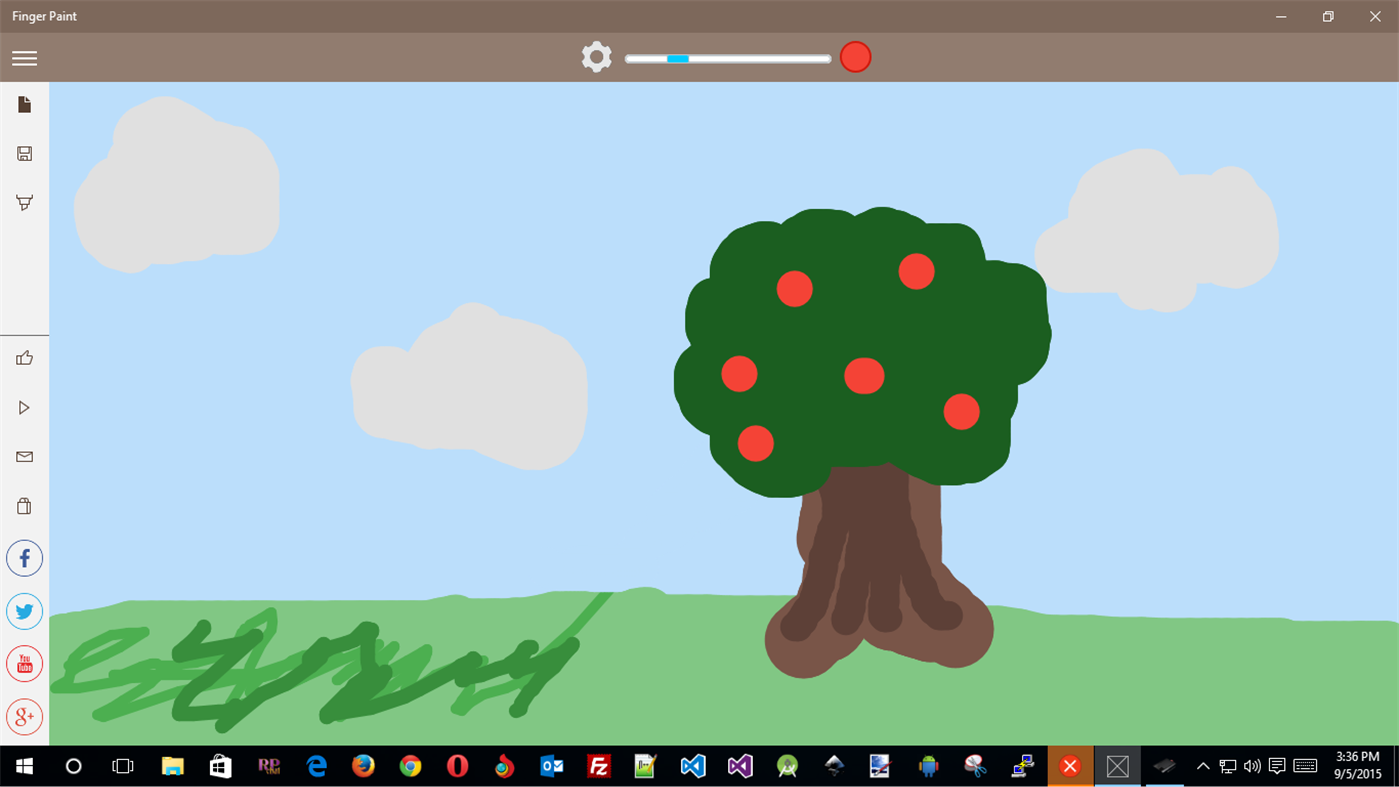Adjust the brush size slider
Viewport: 1399px width, 787px height.
click(678, 58)
